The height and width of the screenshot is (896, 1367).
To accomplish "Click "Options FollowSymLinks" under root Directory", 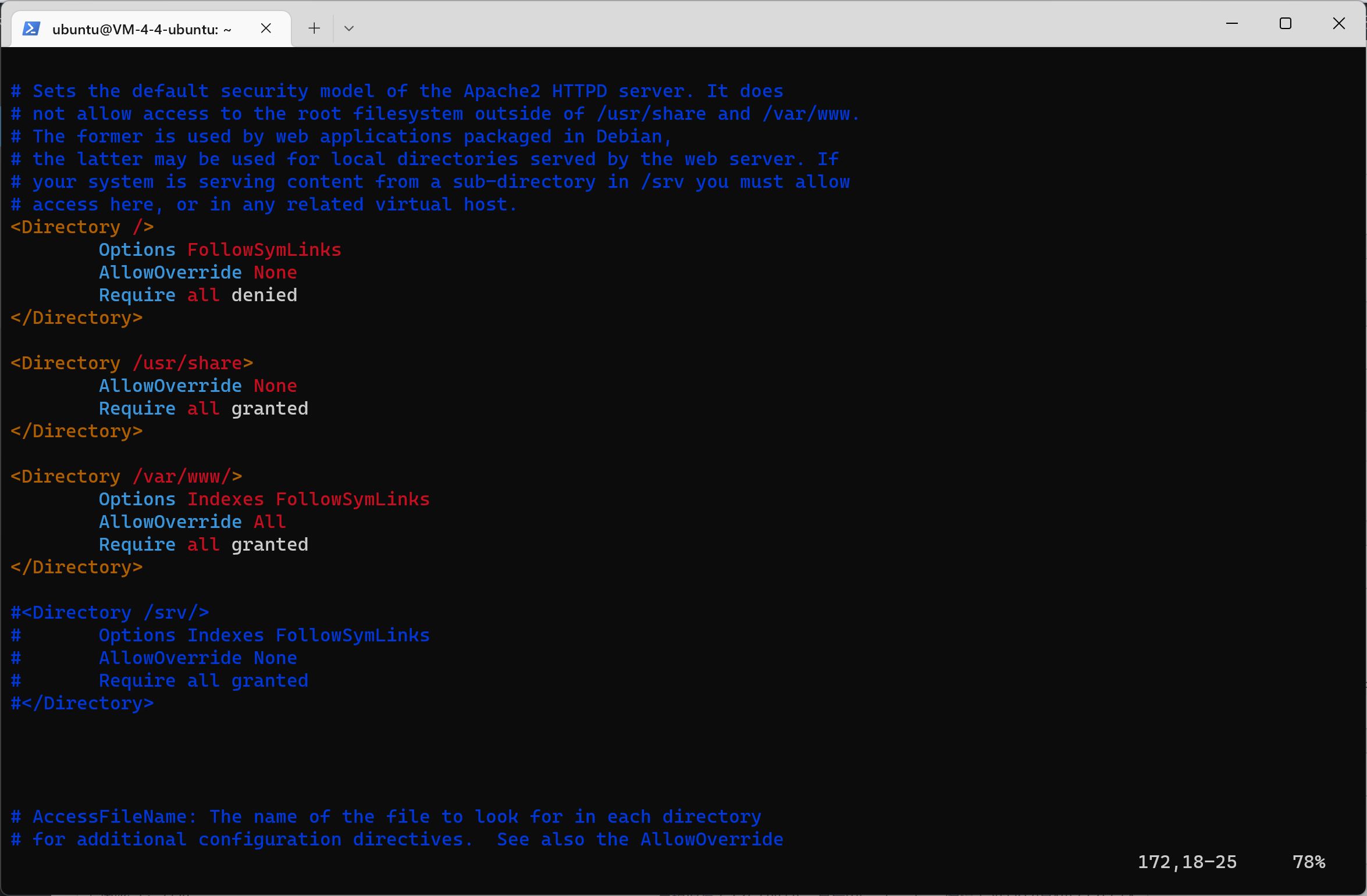I will click(220, 249).
